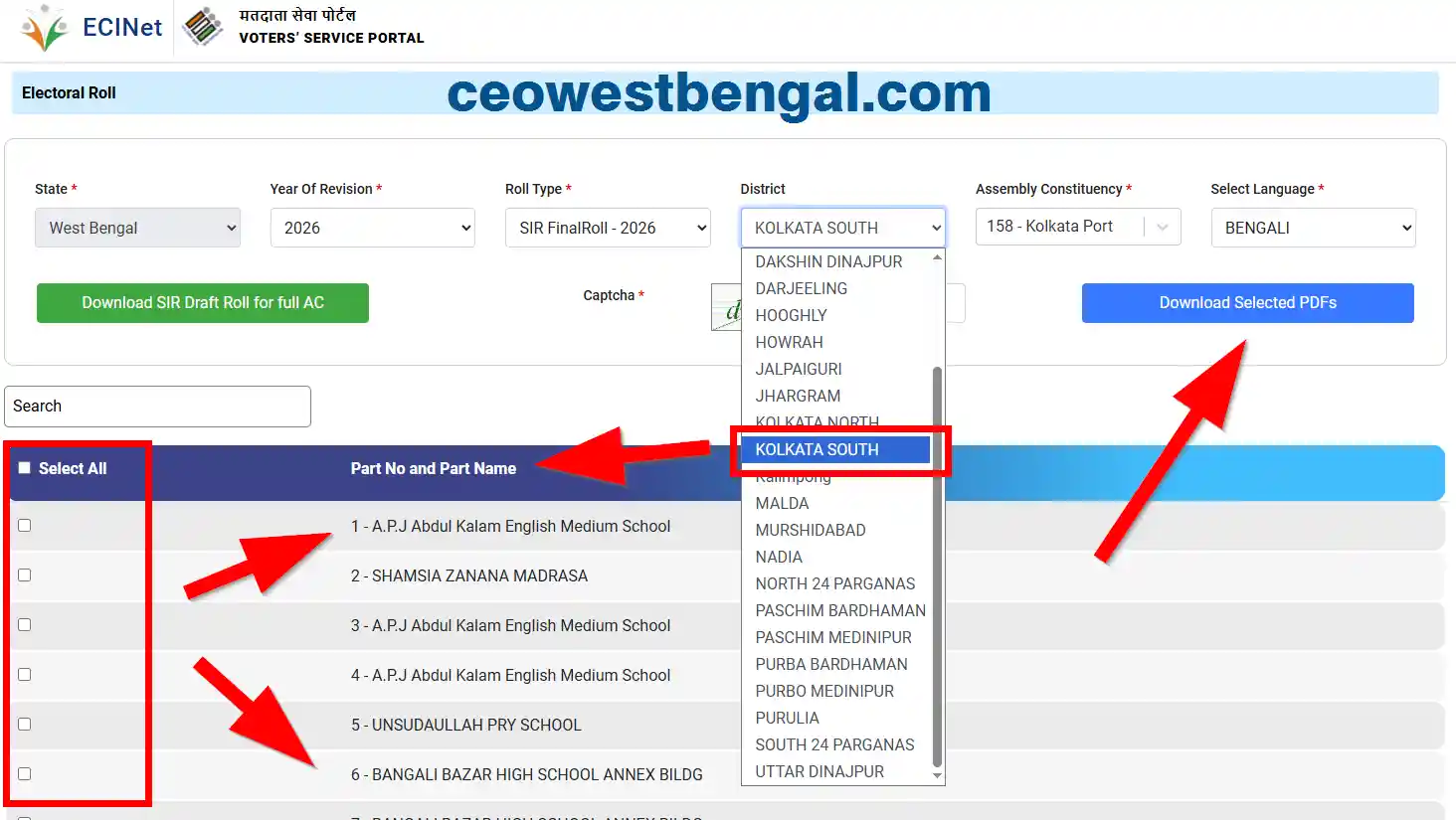Click the Assembly Constituency chevron arrow

(x=1162, y=227)
